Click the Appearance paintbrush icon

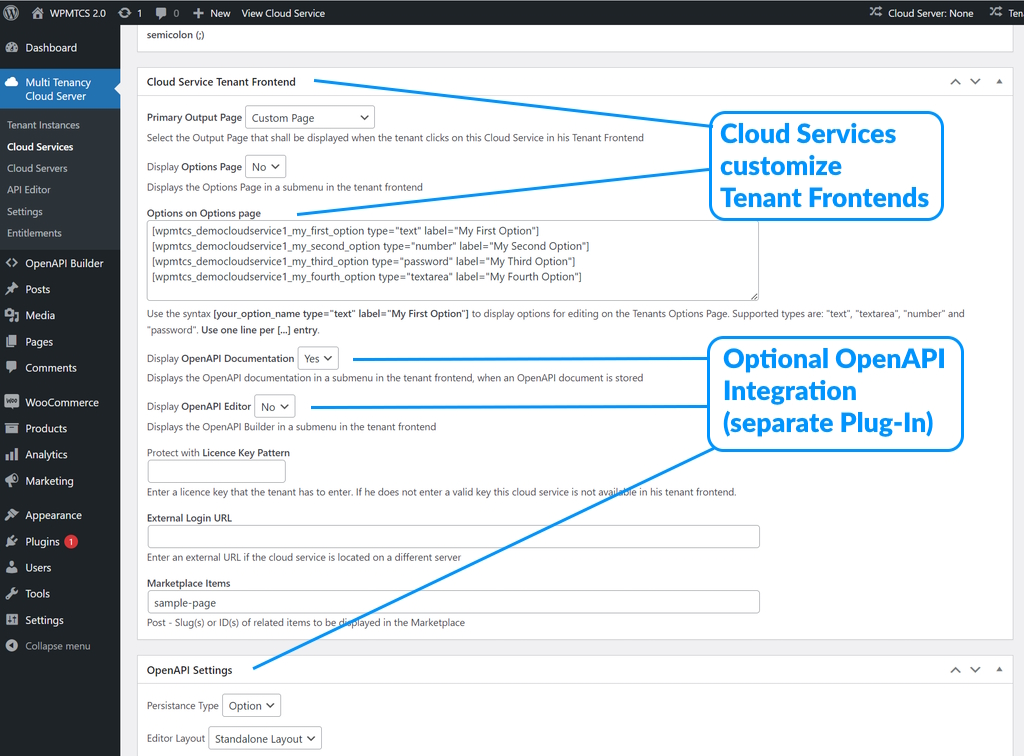pyautogui.click(x=12, y=514)
